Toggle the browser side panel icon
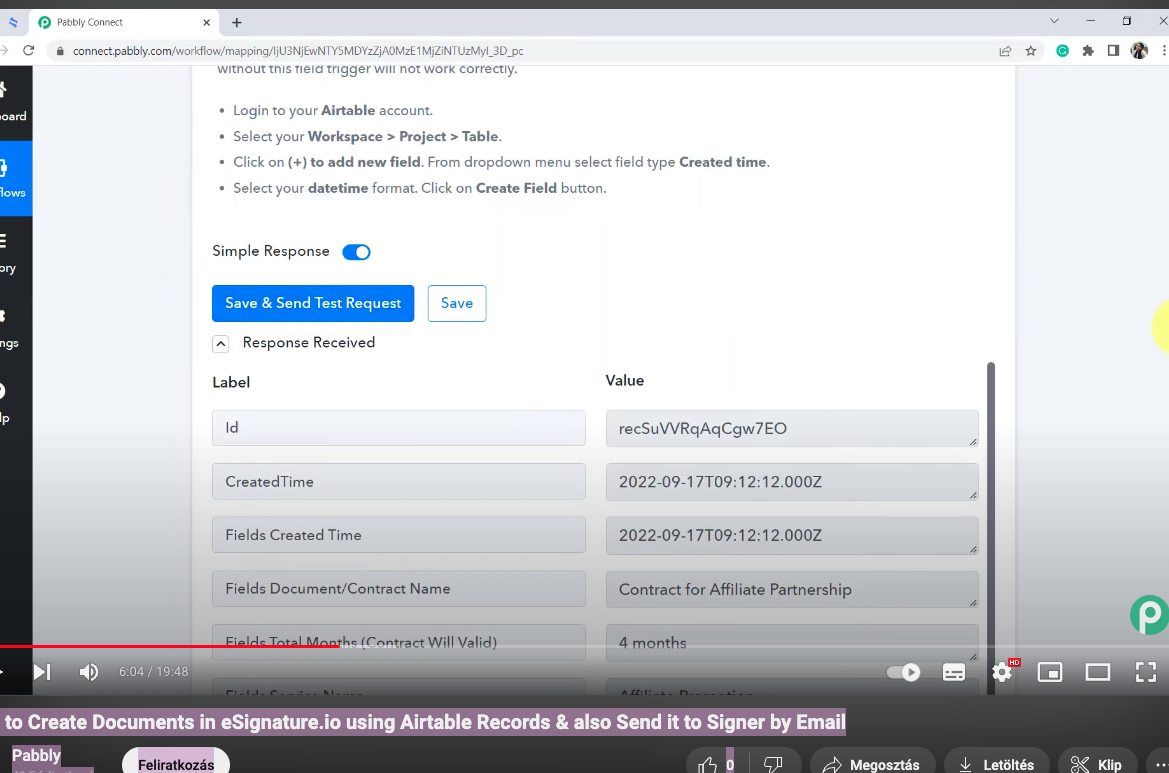Image resolution: width=1169 pixels, height=773 pixels. [x=1113, y=51]
